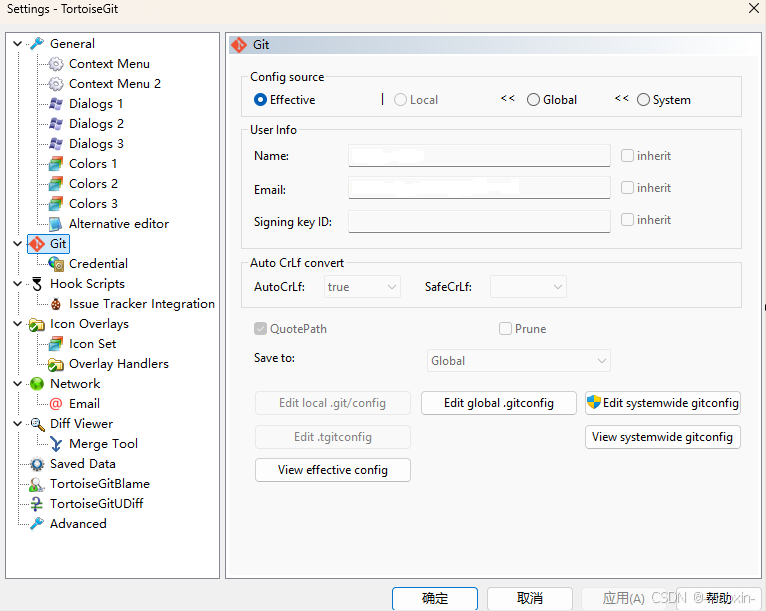Click View systemwide gitconfig button

(663, 437)
